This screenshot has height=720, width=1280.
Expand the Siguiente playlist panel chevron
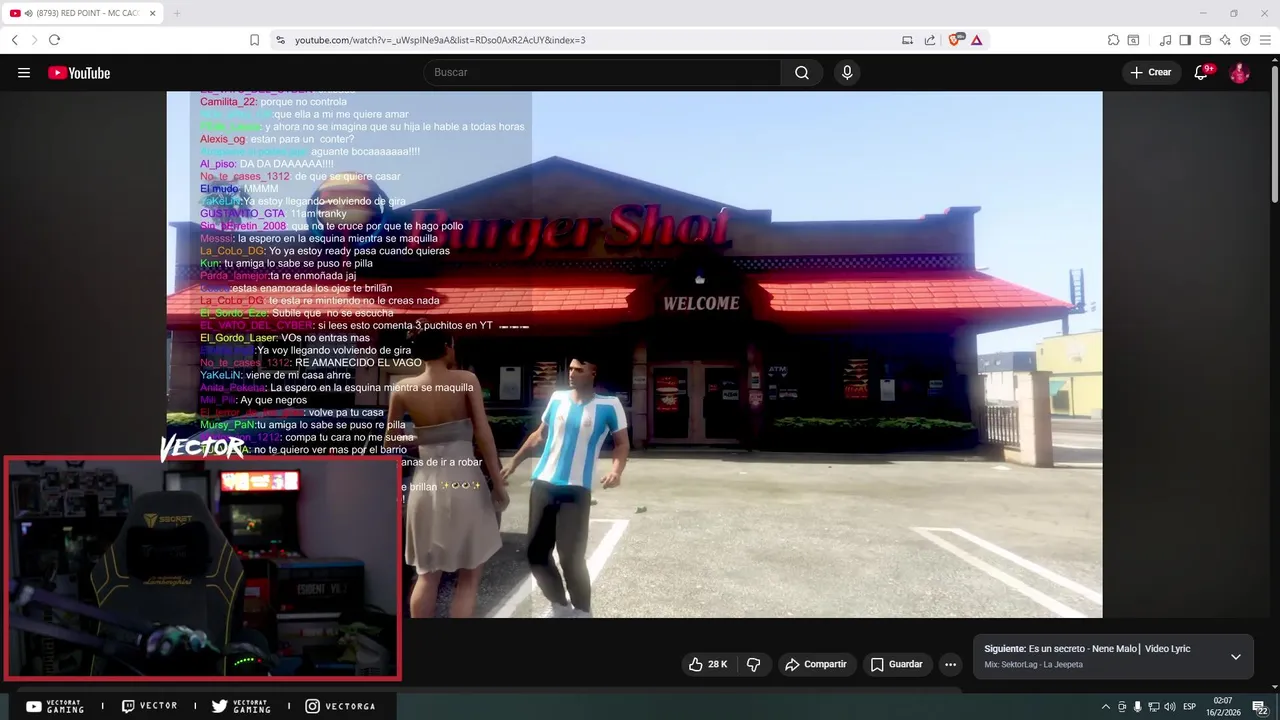(x=1235, y=657)
